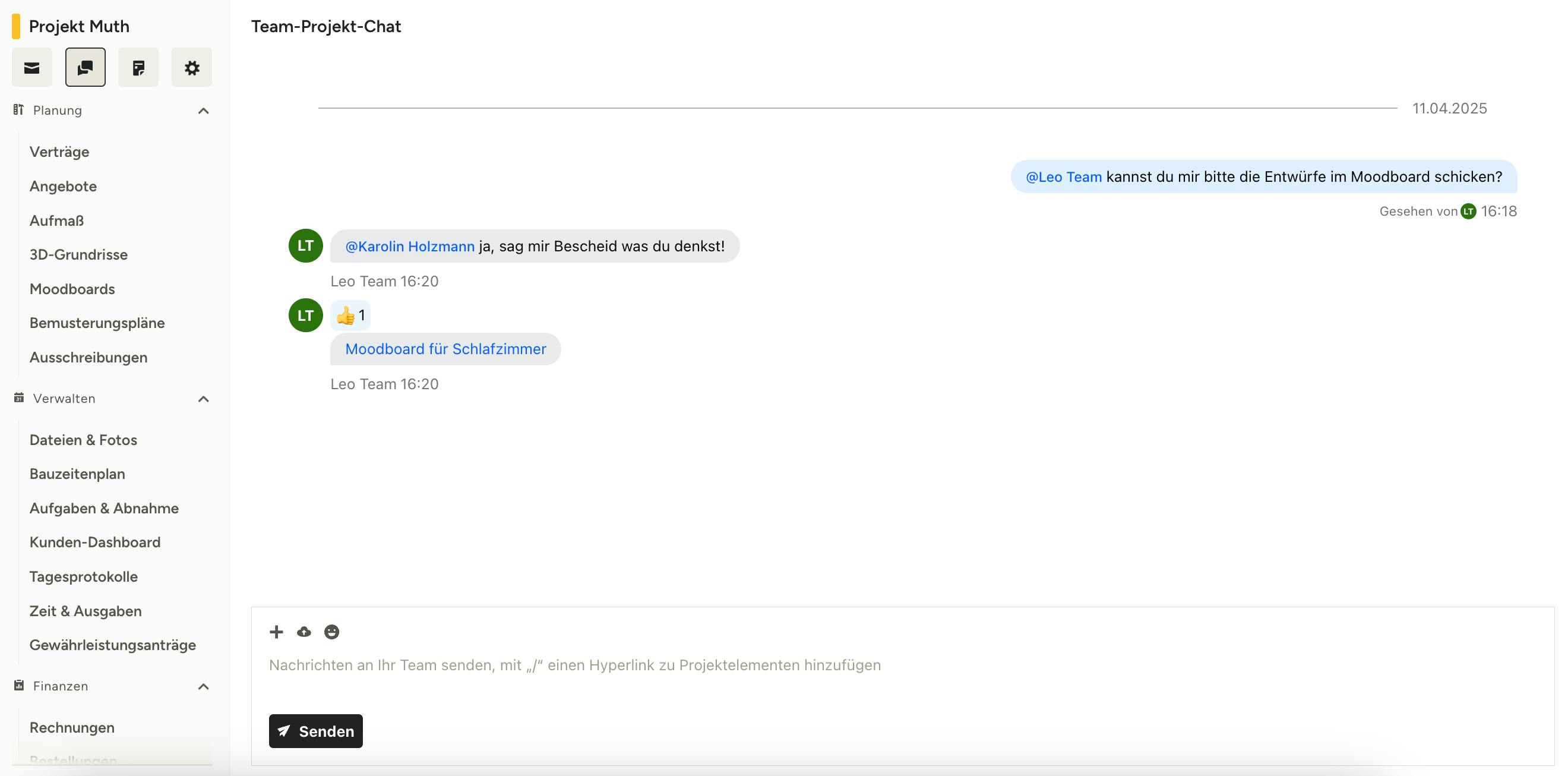Open Aufgaben & Abnahme
1568x776 pixels.
coord(104,508)
